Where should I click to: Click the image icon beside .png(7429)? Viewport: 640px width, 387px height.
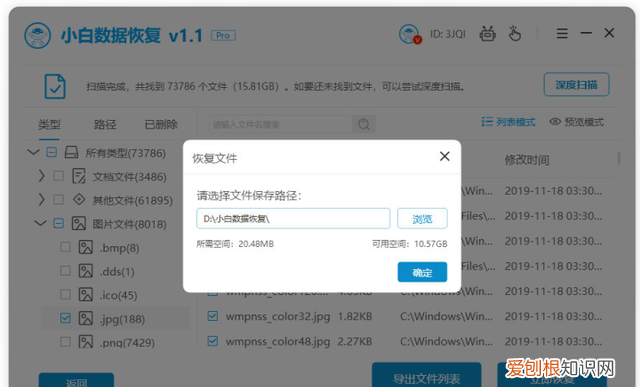click(x=86, y=342)
